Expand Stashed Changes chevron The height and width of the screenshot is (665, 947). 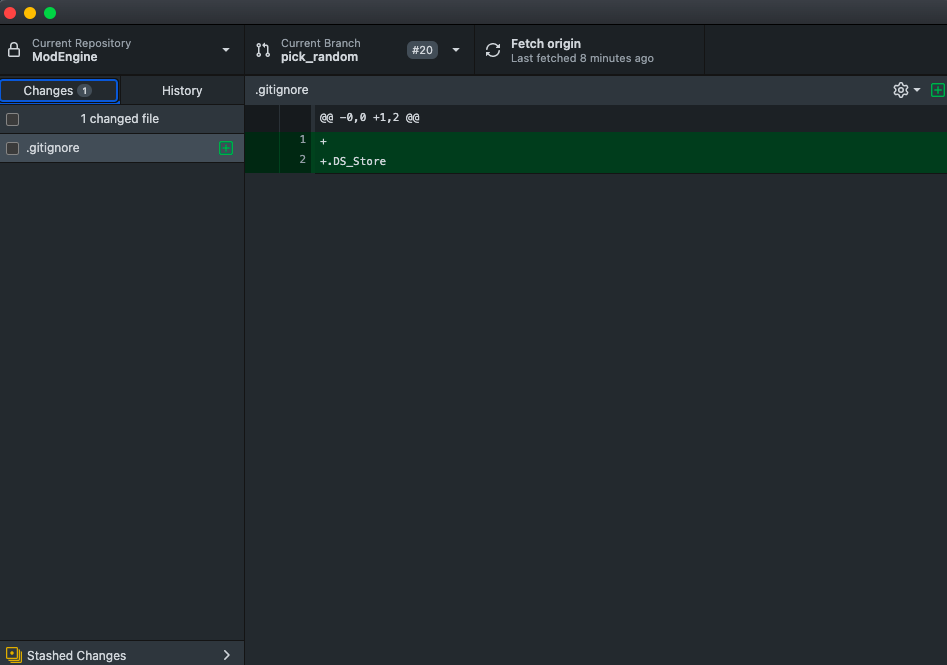pos(226,655)
